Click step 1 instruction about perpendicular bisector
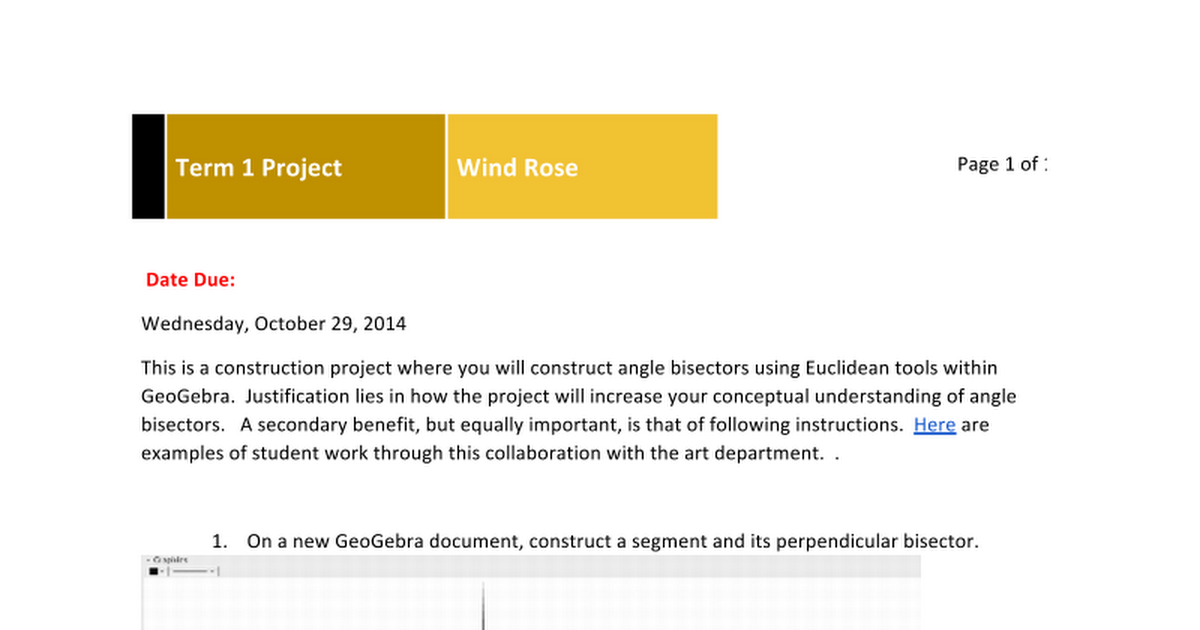 (612, 542)
